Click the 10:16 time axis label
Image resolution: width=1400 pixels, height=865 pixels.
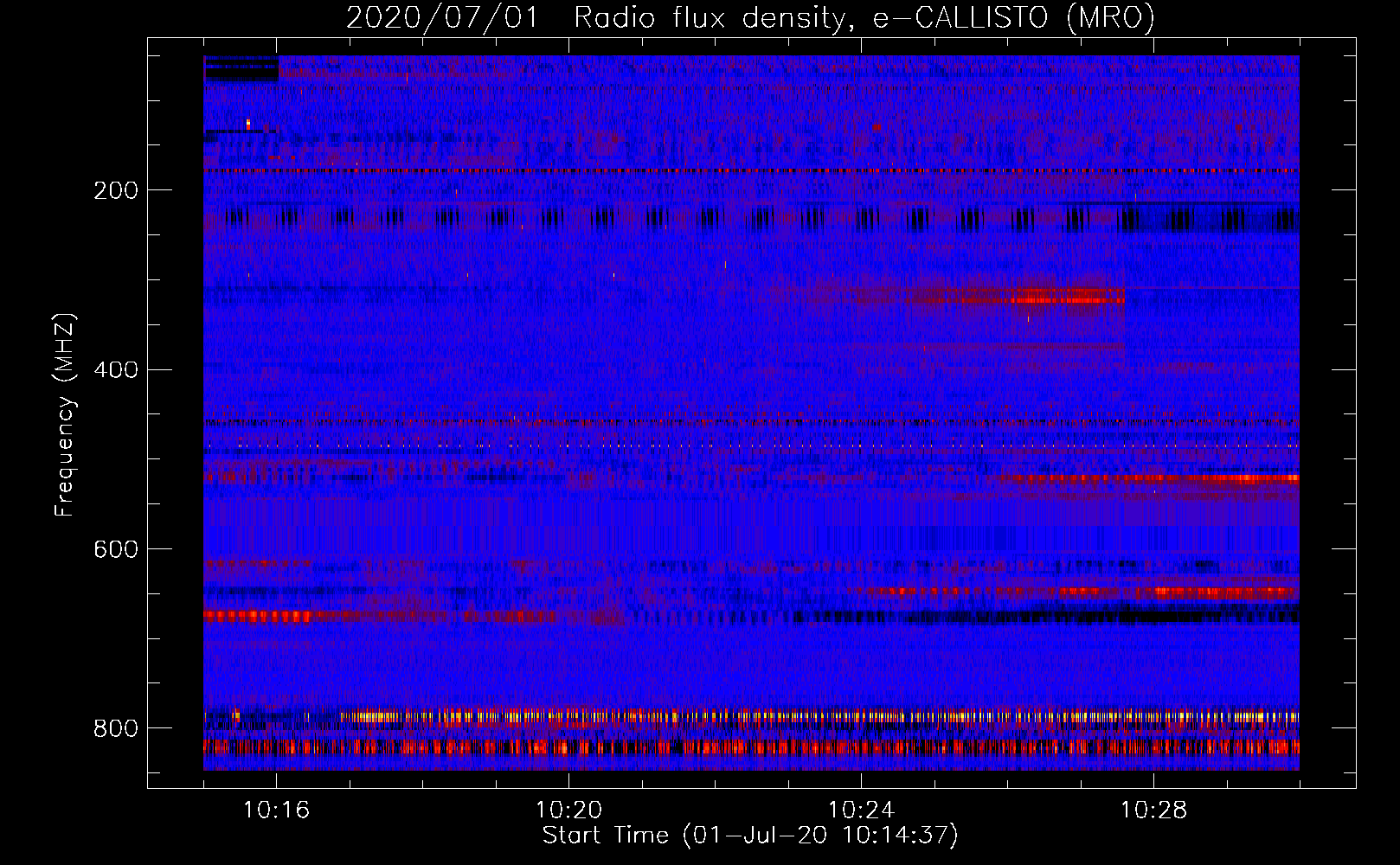tap(277, 811)
